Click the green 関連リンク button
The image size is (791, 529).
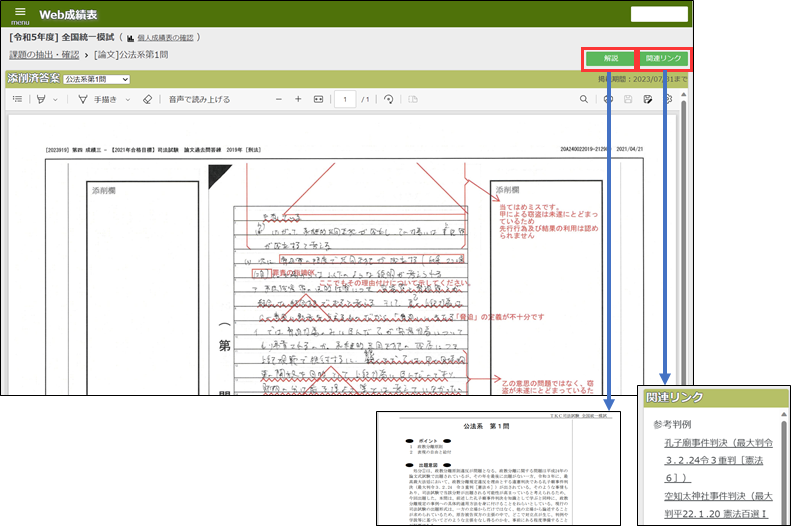coord(663,59)
